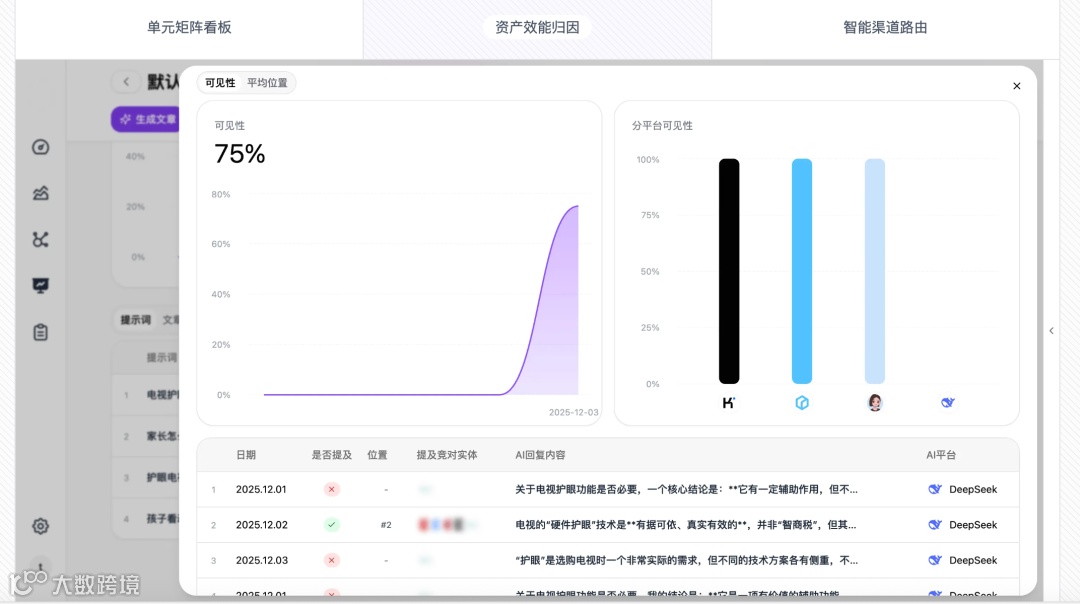This screenshot has height=604, width=1080.
Task: Click green check status in 2025.12.02 row
Action: point(331,525)
